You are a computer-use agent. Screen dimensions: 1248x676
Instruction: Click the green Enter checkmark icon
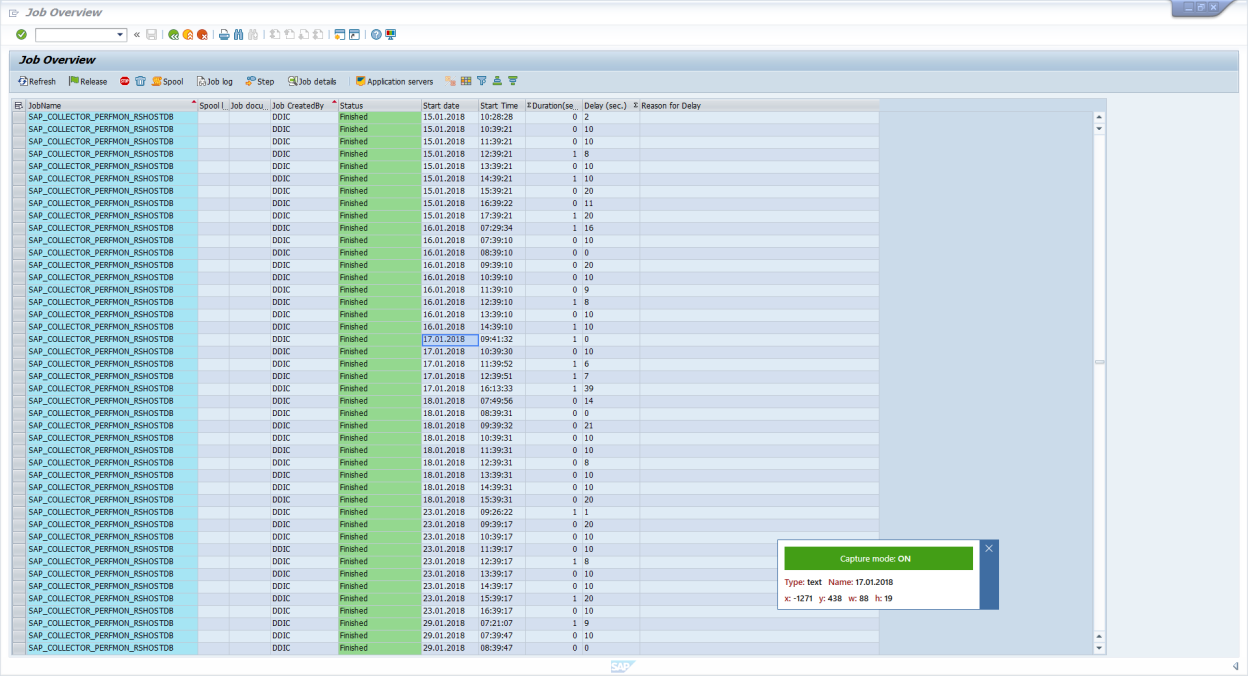coord(21,34)
